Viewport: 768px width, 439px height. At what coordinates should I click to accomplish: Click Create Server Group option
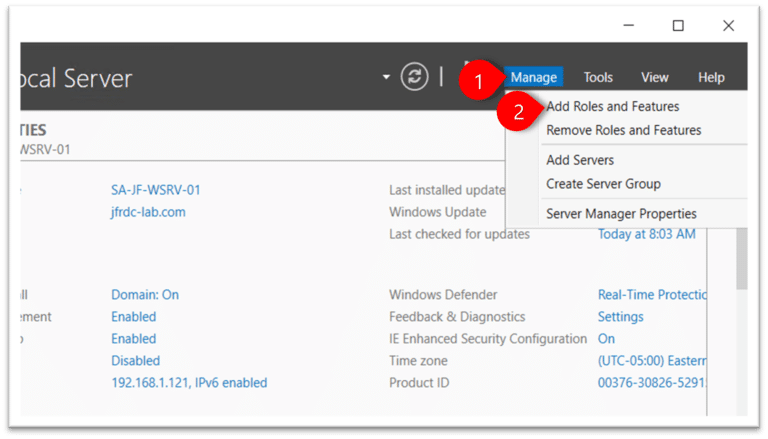pos(603,184)
